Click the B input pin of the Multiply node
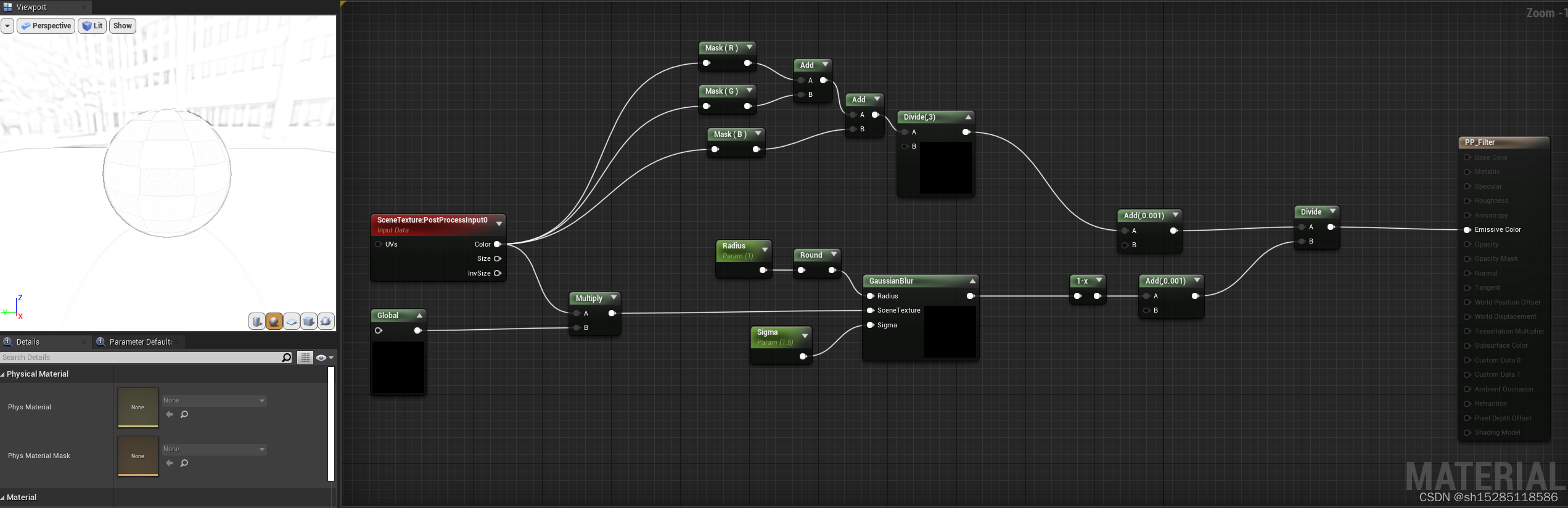This screenshot has width=1568, height=508. pos(577,327)
